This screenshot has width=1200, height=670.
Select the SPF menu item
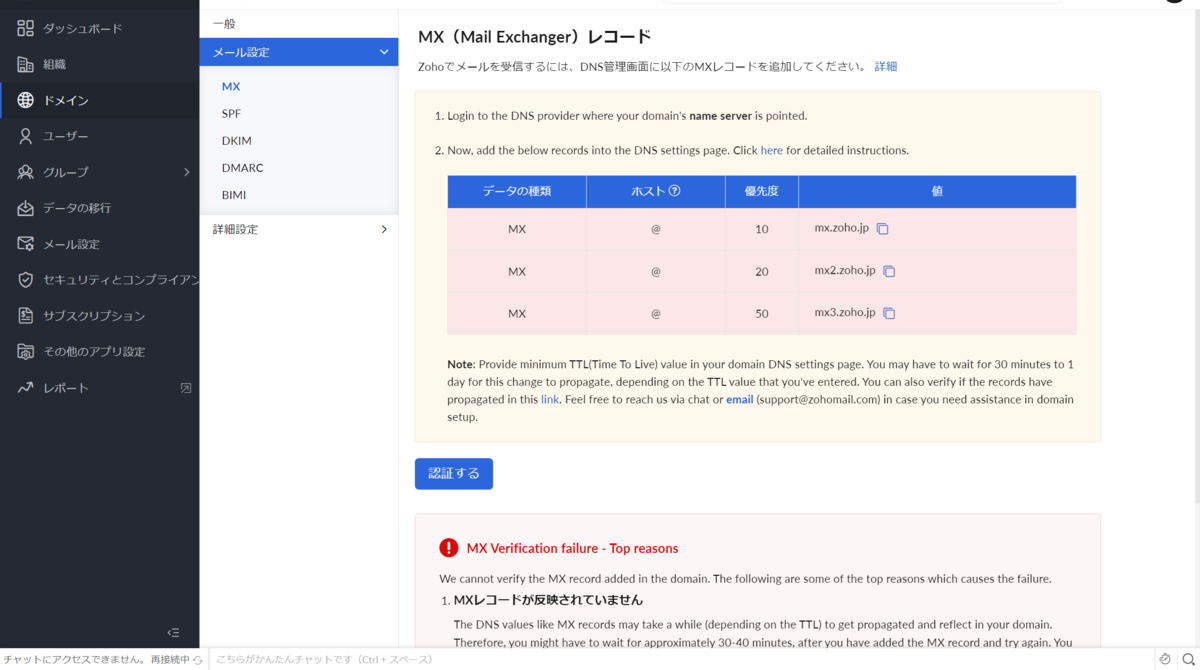pos(231,114)
